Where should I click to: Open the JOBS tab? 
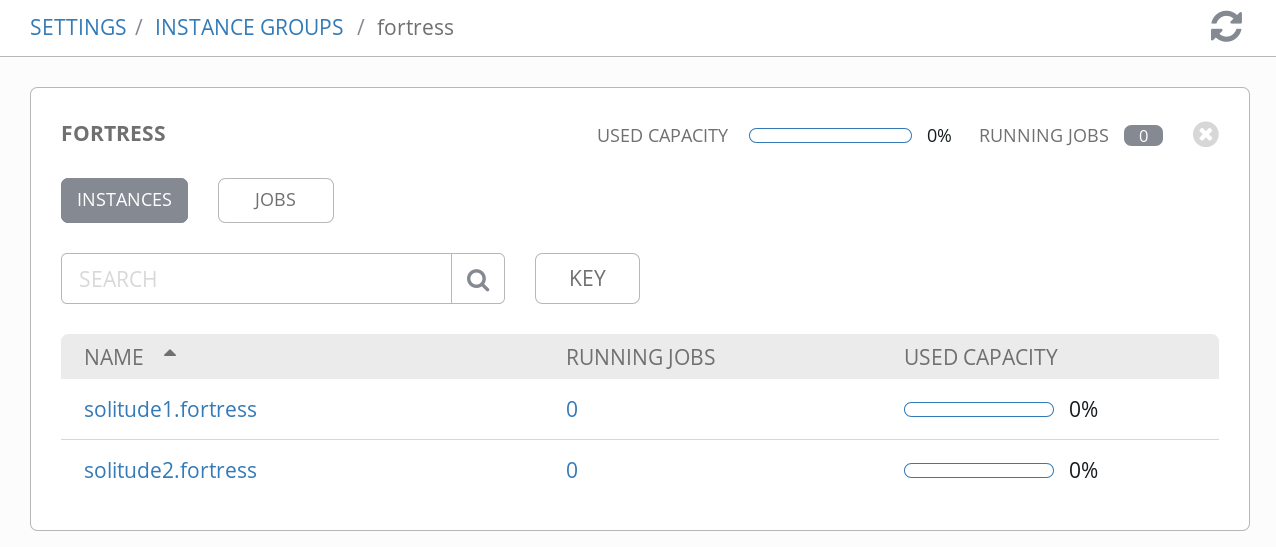275,200
